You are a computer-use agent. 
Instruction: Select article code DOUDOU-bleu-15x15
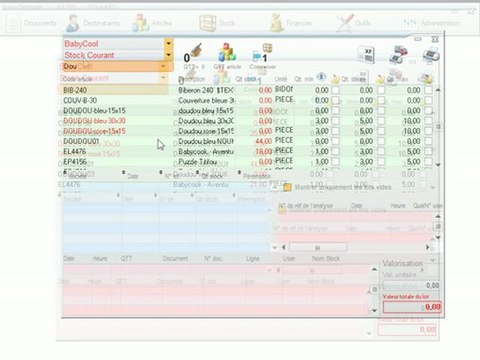pyautogui.click(x=94, y=110)
